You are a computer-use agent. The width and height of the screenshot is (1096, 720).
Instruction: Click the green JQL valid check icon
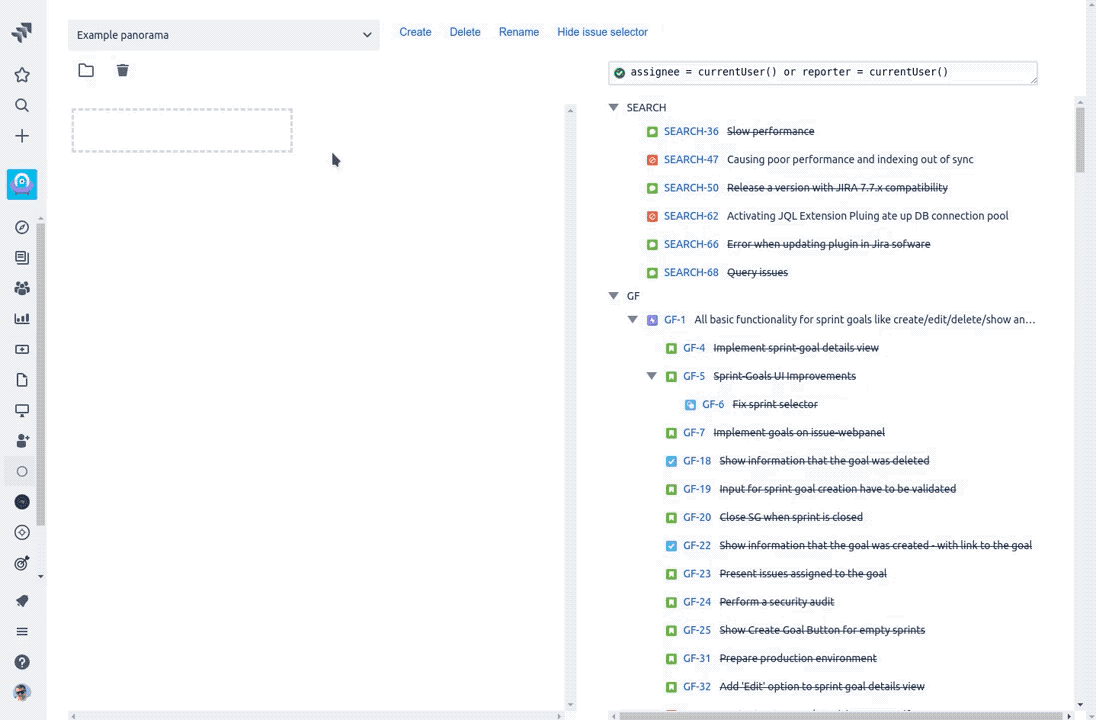[619, 73]
